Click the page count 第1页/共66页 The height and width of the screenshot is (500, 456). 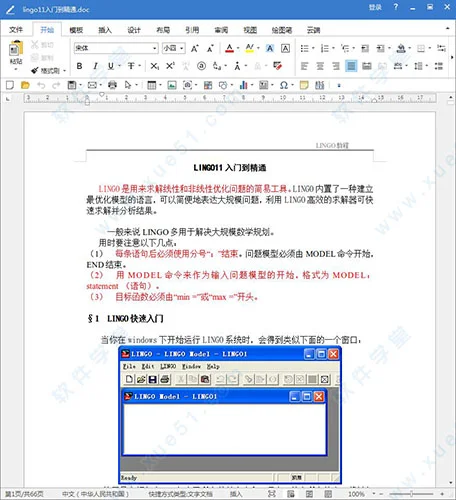point(24,494)
